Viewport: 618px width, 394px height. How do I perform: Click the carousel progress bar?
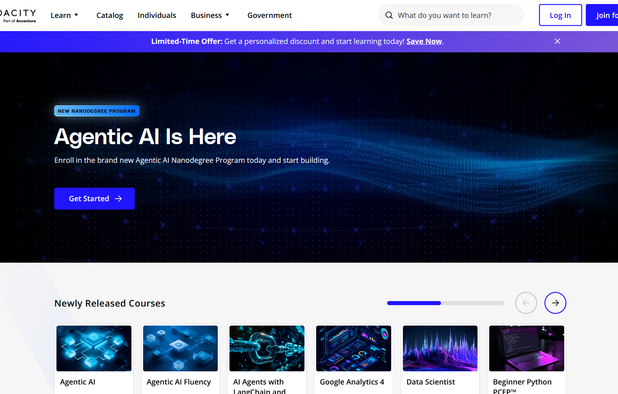pos(445,303)
